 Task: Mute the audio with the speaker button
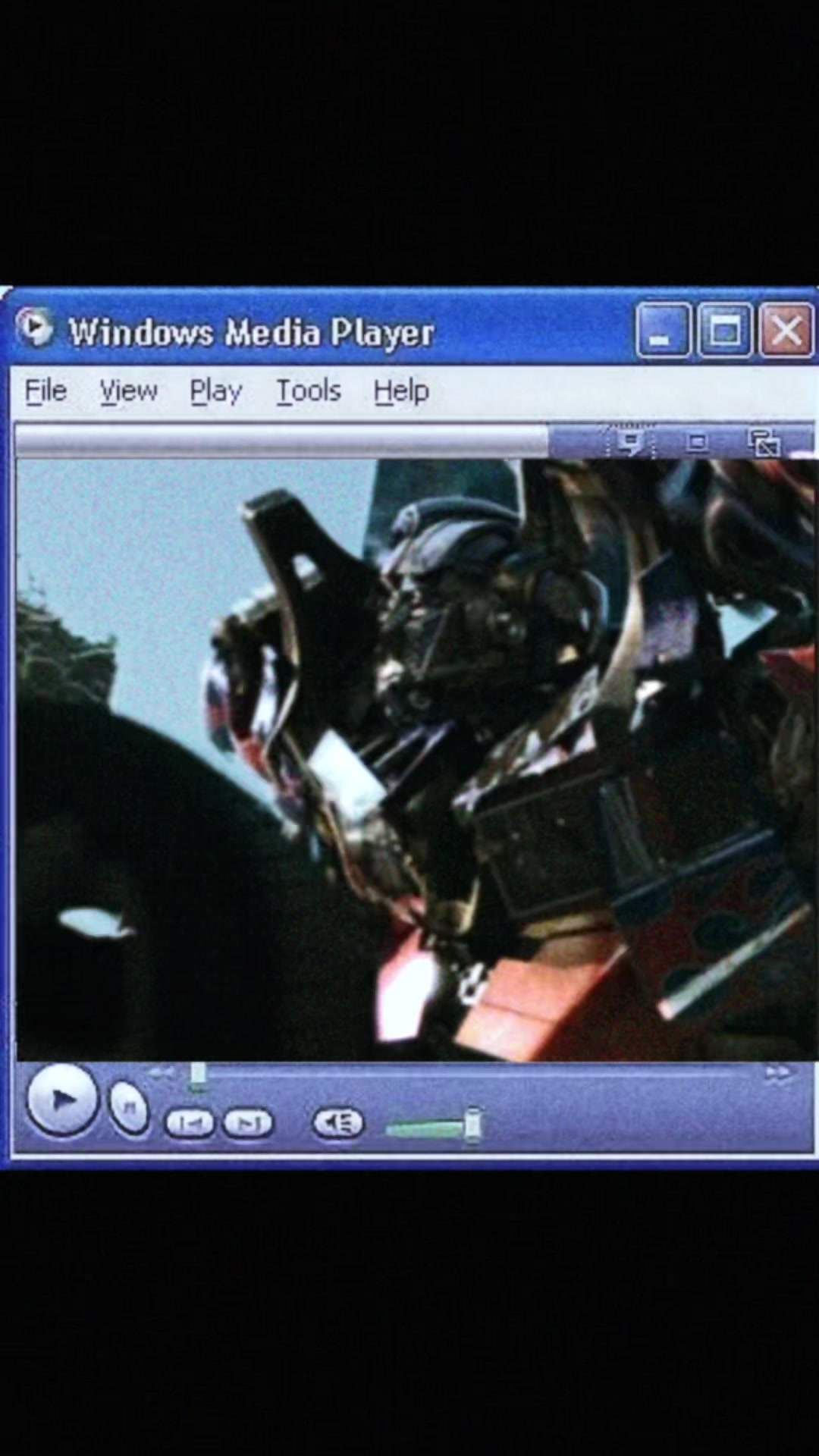point(338,1123)
